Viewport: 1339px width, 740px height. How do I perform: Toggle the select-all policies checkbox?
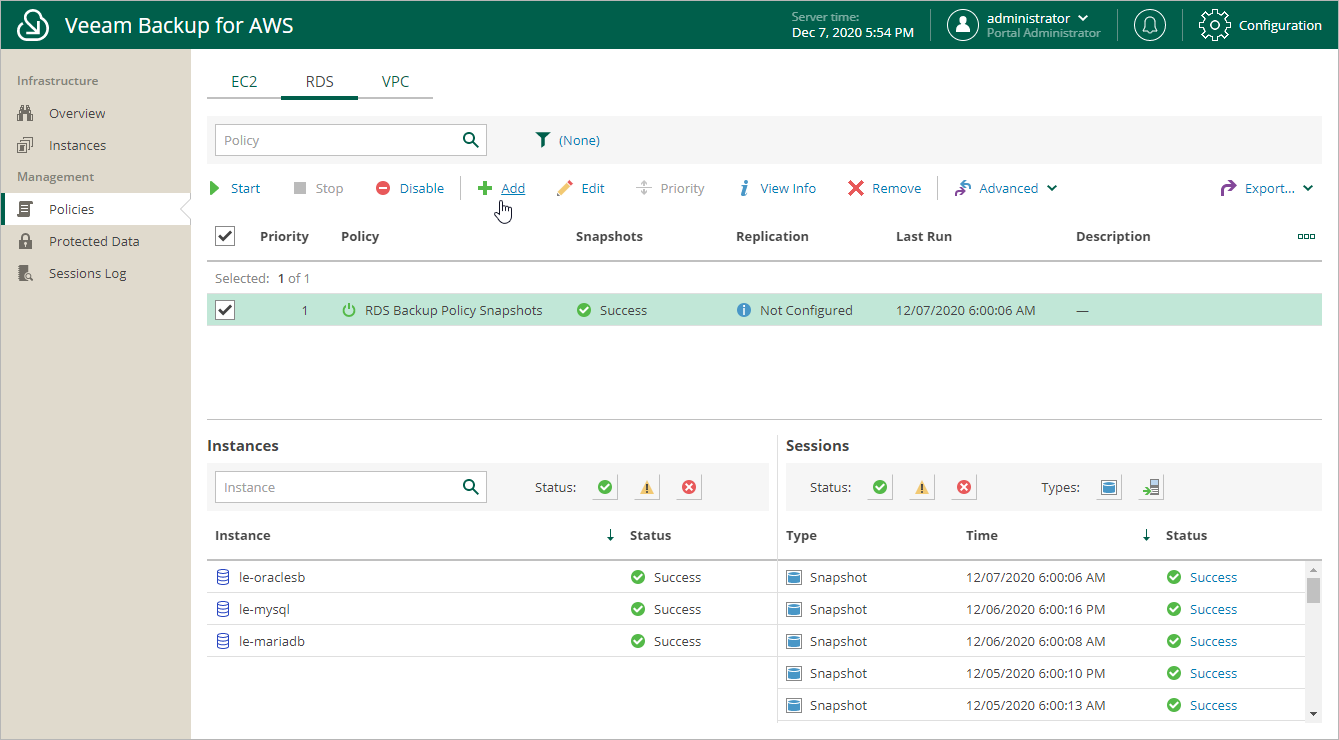coord(225,236)
